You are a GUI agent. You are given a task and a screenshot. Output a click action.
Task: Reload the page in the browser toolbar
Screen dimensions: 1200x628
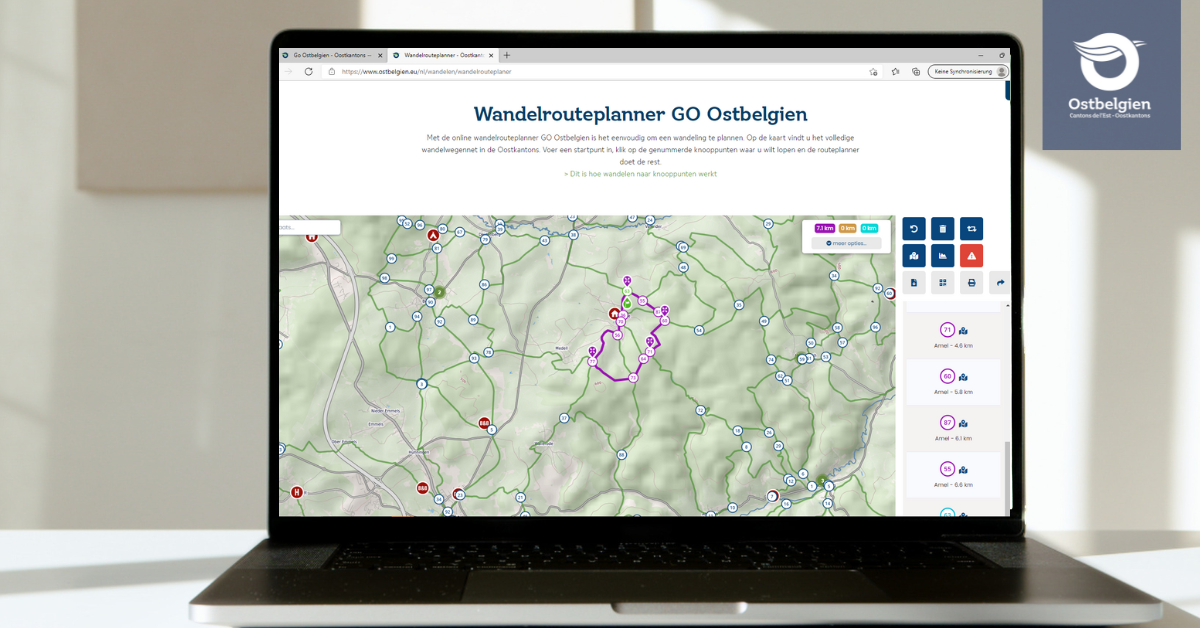pyautogui.click(x=308, y=72)
